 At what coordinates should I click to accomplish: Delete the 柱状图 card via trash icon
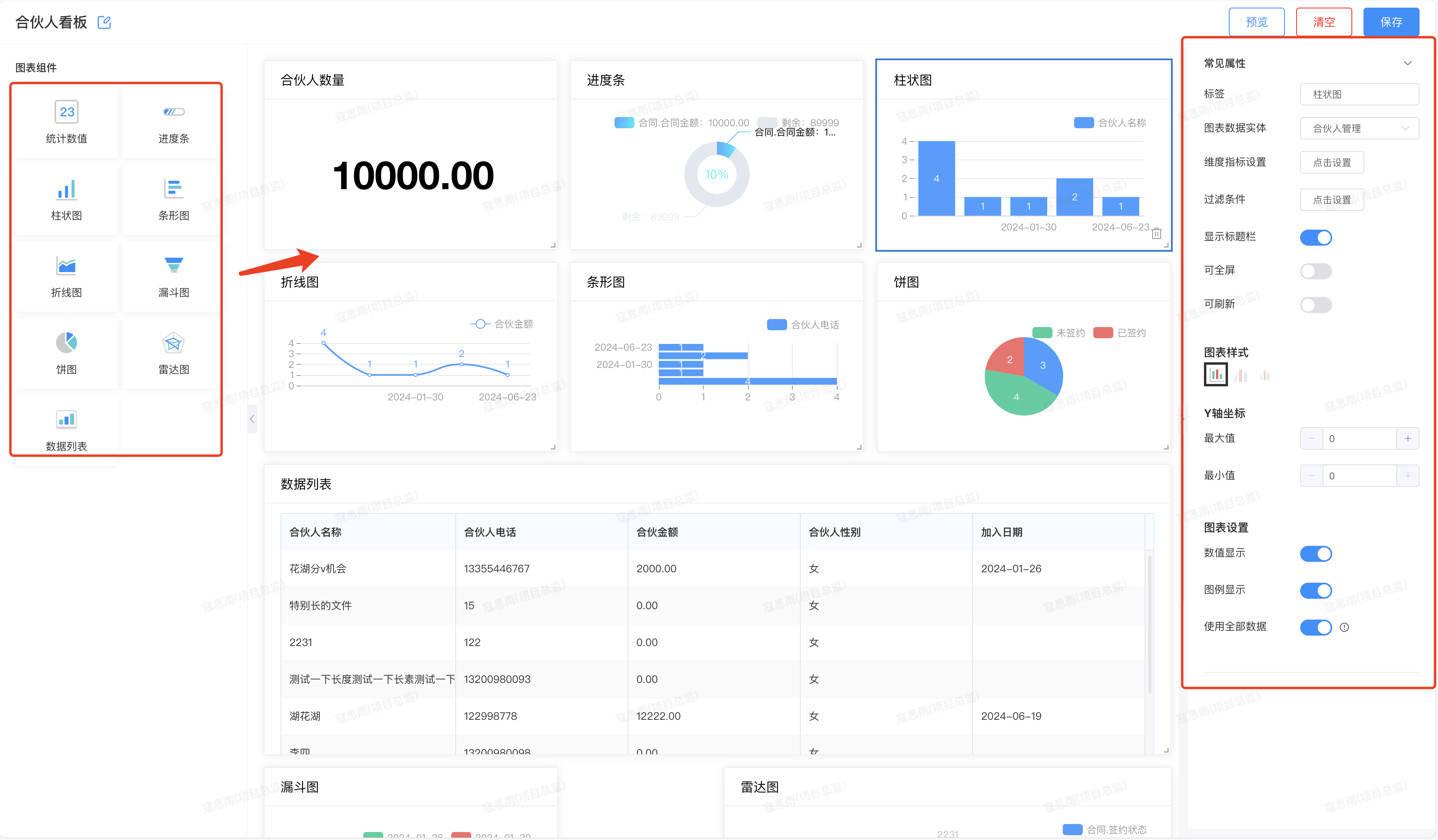1156,233
